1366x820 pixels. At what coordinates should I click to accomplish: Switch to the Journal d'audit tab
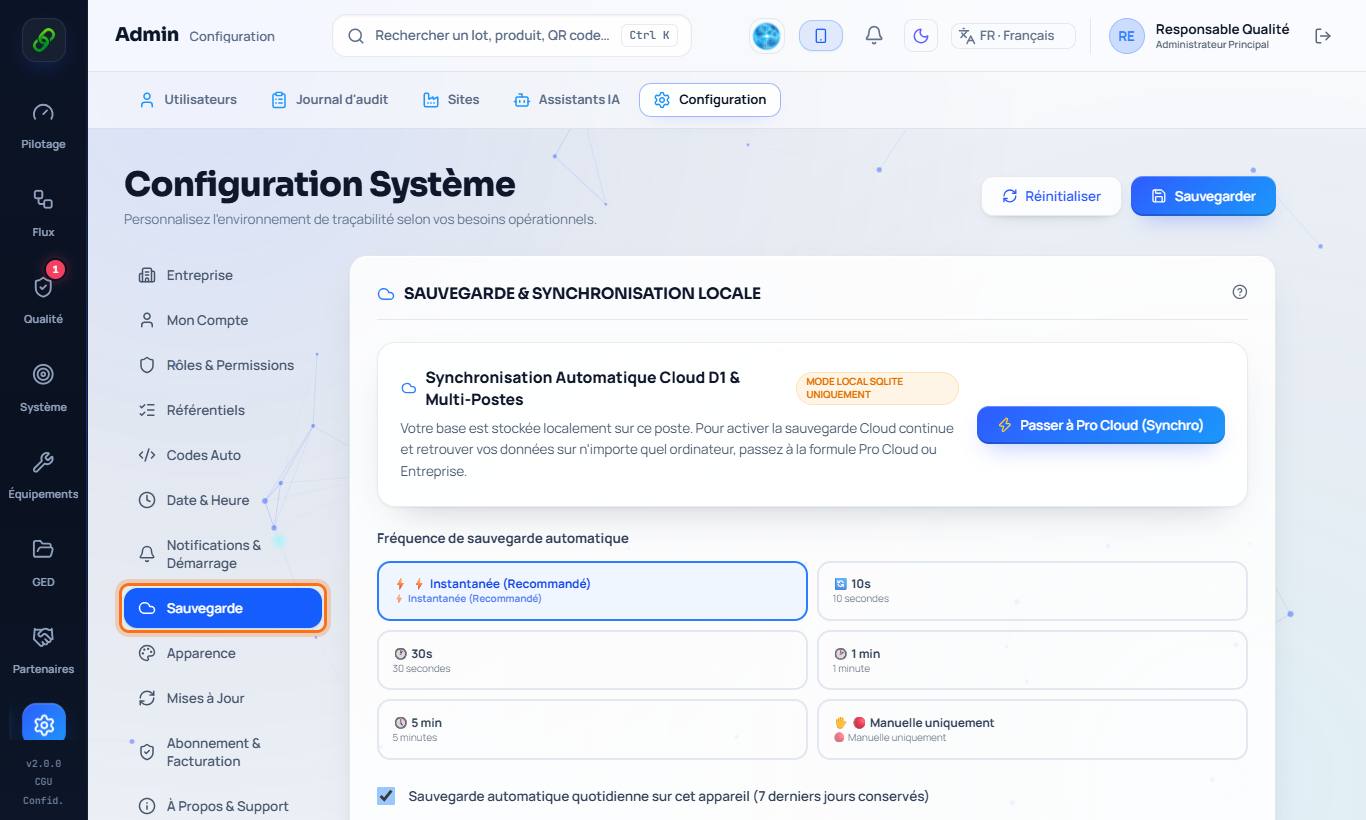(329, 100)
